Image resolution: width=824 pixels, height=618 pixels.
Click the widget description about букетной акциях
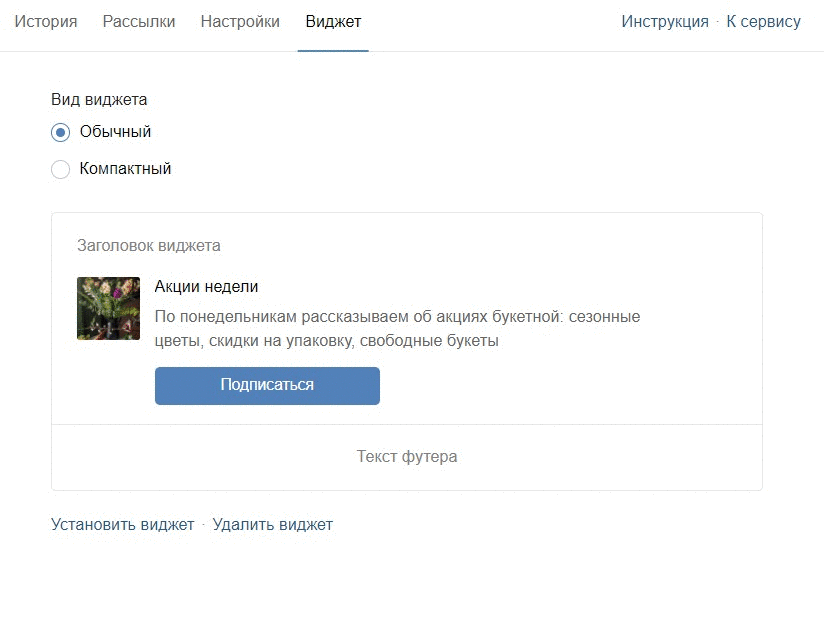click(397, 328)
